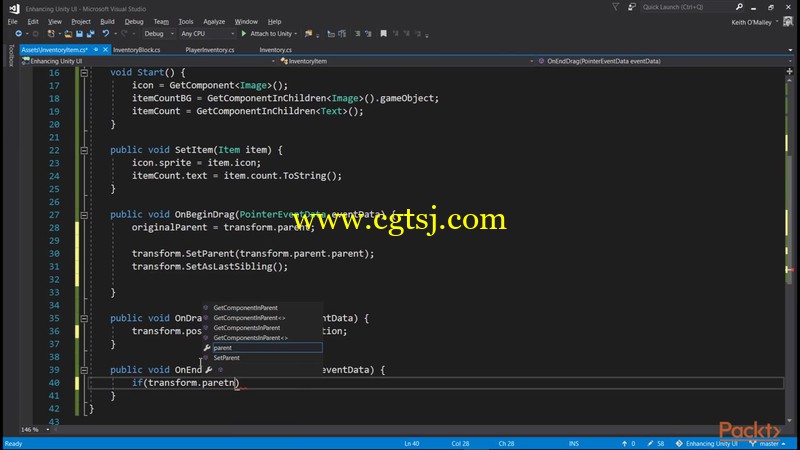The image size is (800, 450).
Task: Open the Window menu
Action: point(246,21)
